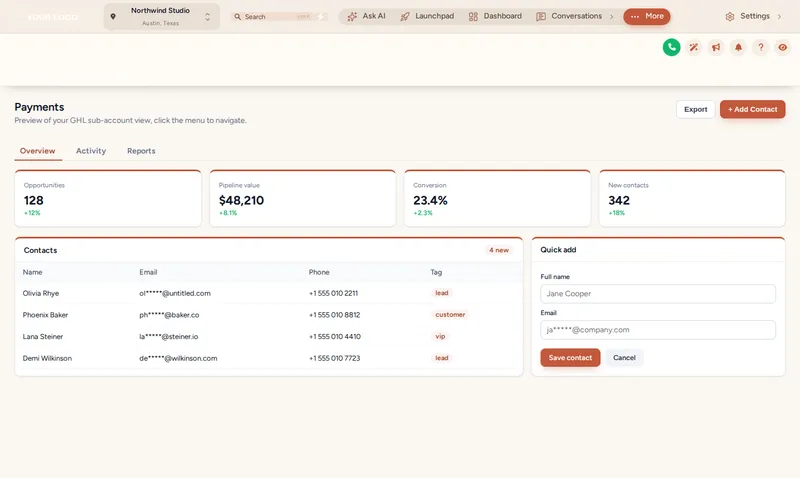Click the contact name Demi Wilkinson

click(x=47, y=358)
